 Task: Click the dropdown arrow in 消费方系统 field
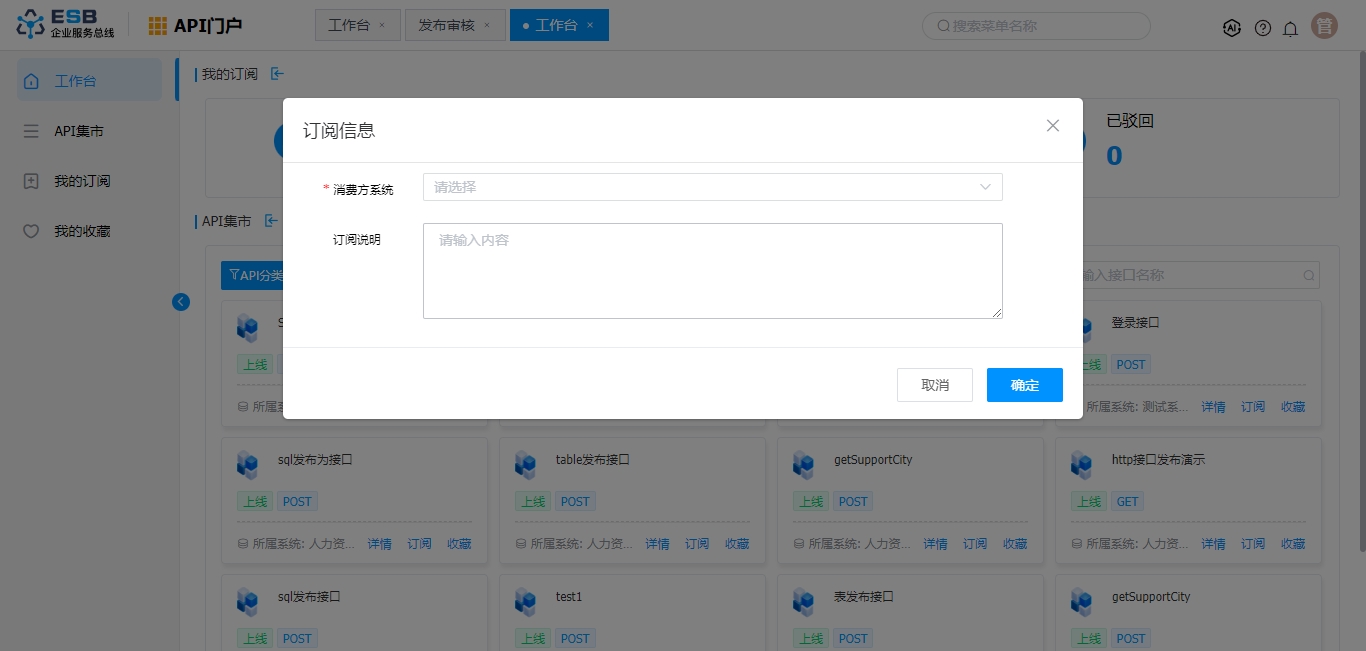point(985,187)
